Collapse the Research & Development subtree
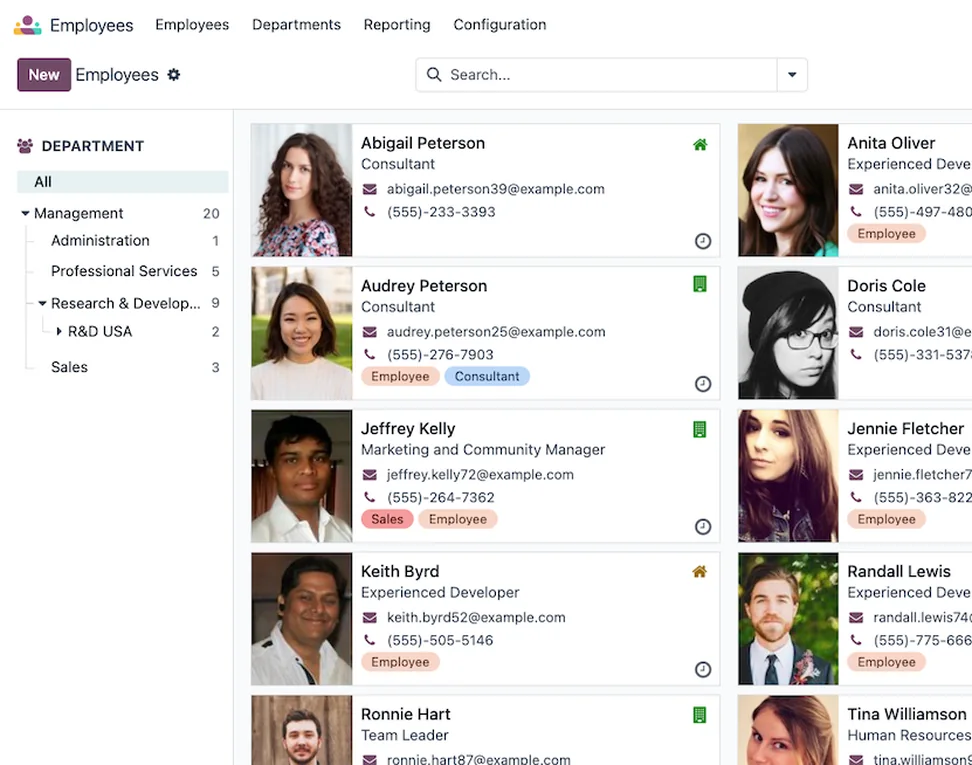The height and width of the screenshot is (765, 972). click(x=42, y=304)
